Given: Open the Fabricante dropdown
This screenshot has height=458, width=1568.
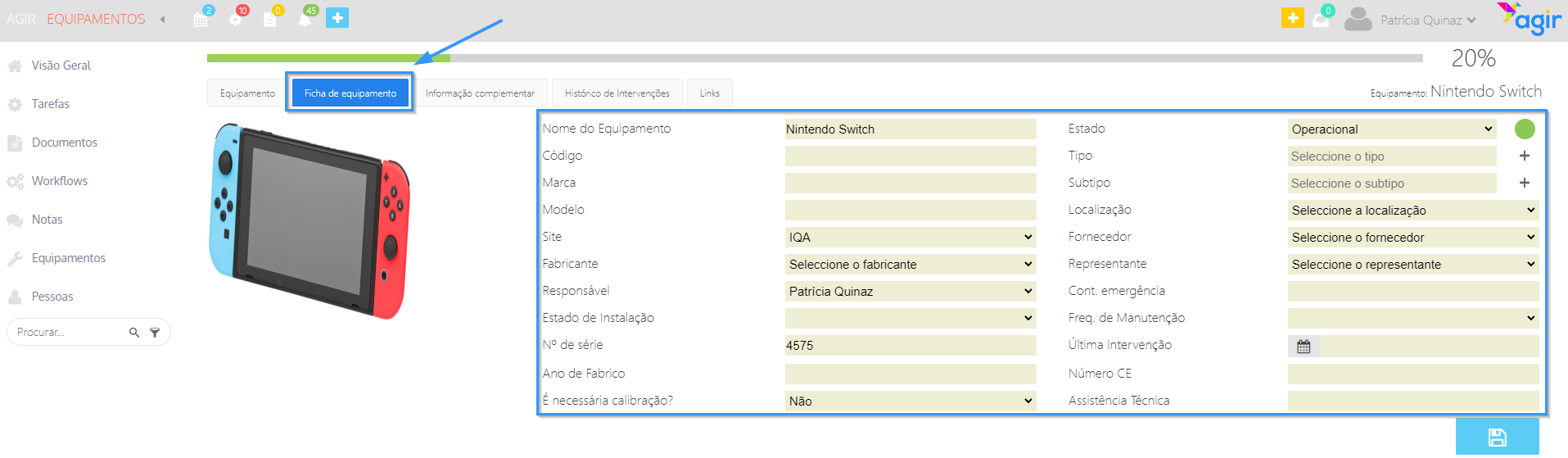Looking at the screenshot, I should coord(911,265).
